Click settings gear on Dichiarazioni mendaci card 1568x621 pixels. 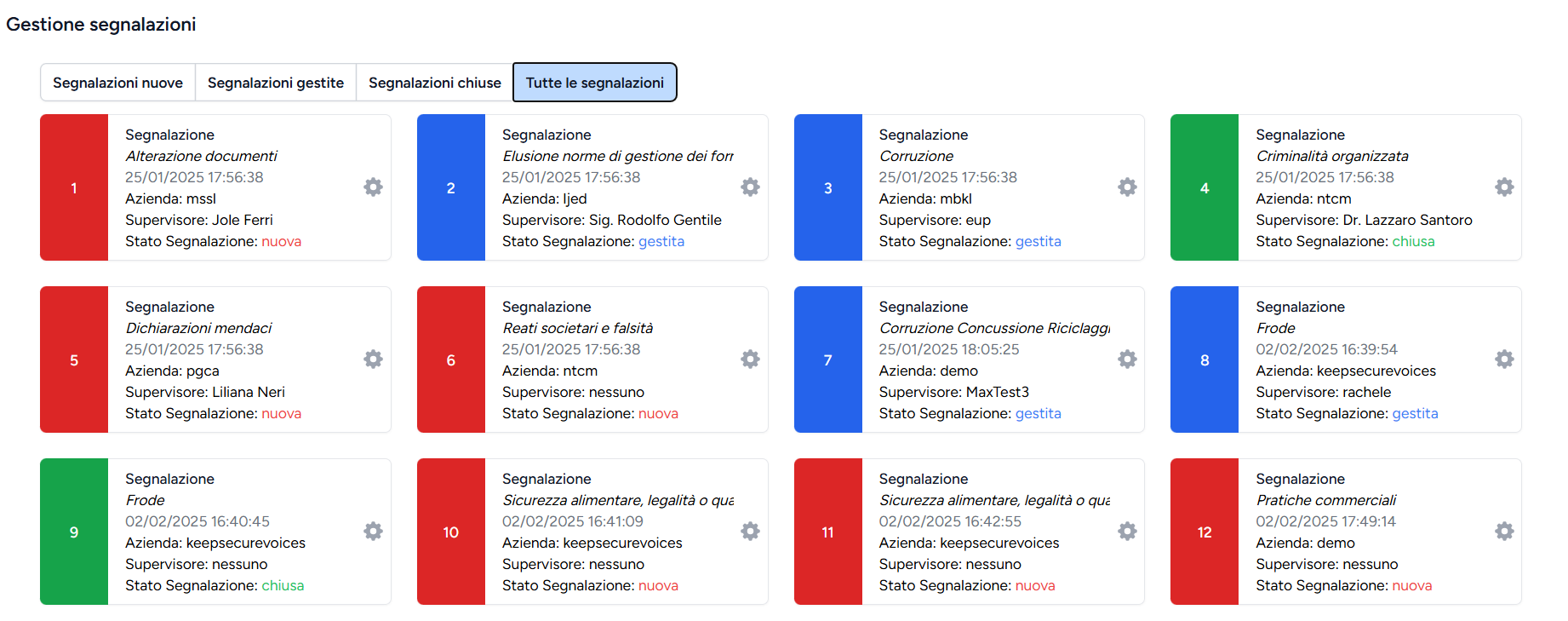(x=373, y=359)
